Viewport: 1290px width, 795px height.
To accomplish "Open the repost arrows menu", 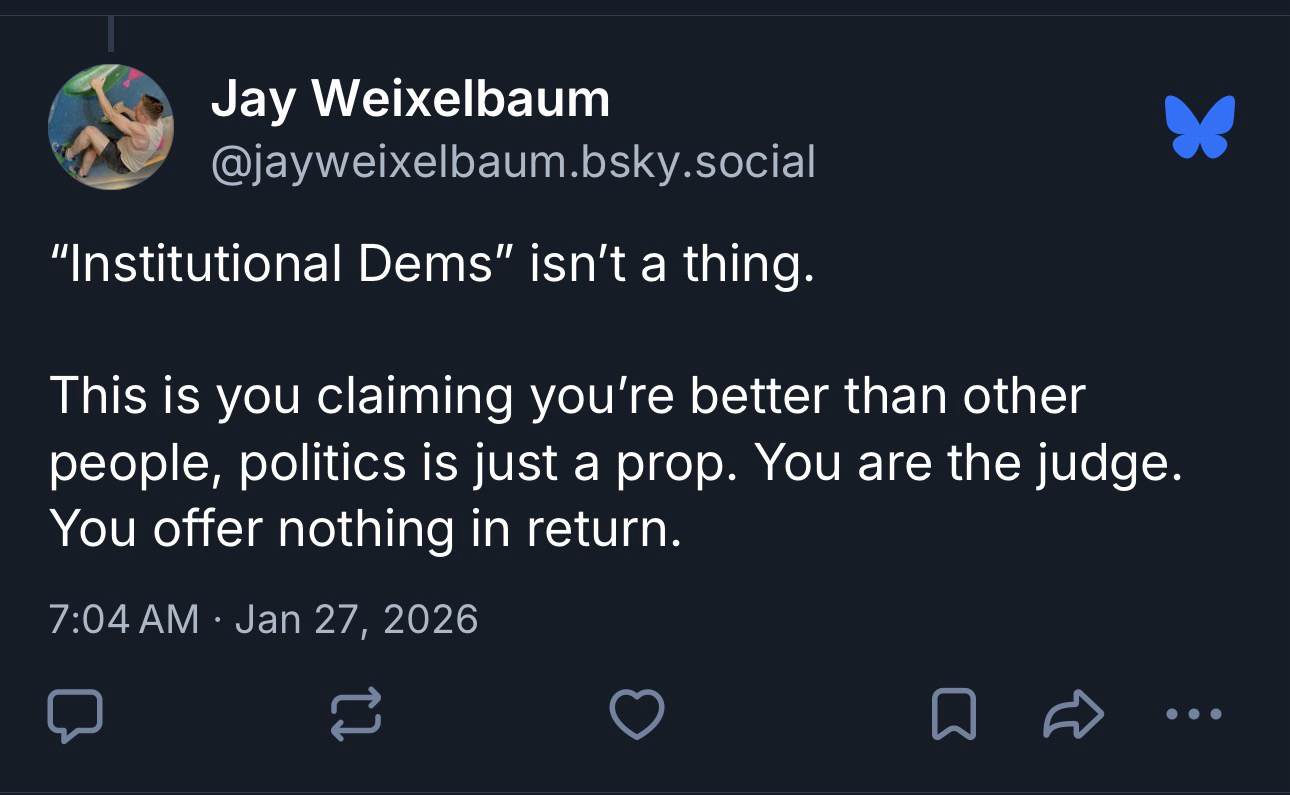I will pyautogui.click(x=355, y=715).
